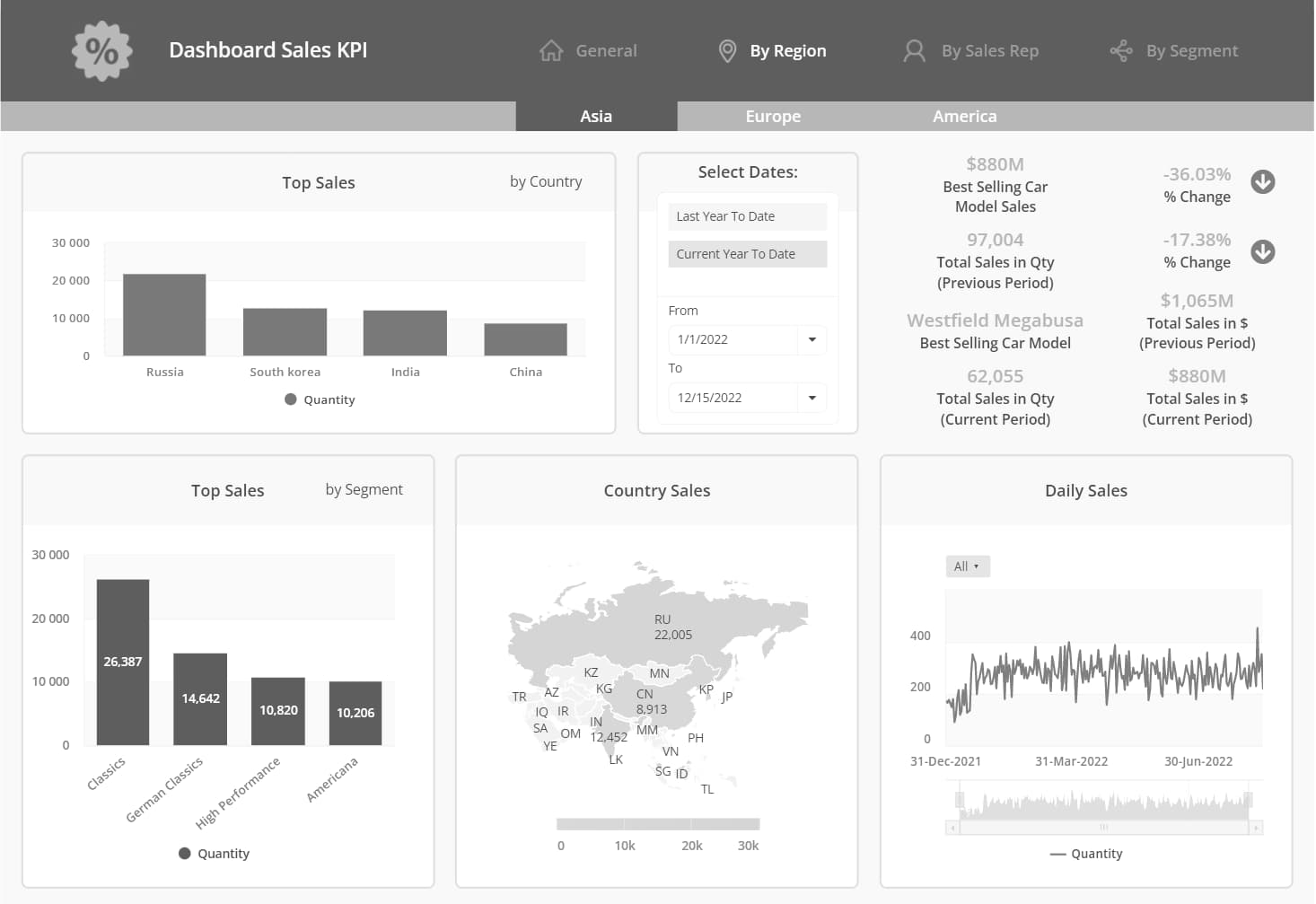This screenshot has height=904, width=1316.
Task: Toggle Quantity legend in Top Sales by Country
Action: pos(320,399)
